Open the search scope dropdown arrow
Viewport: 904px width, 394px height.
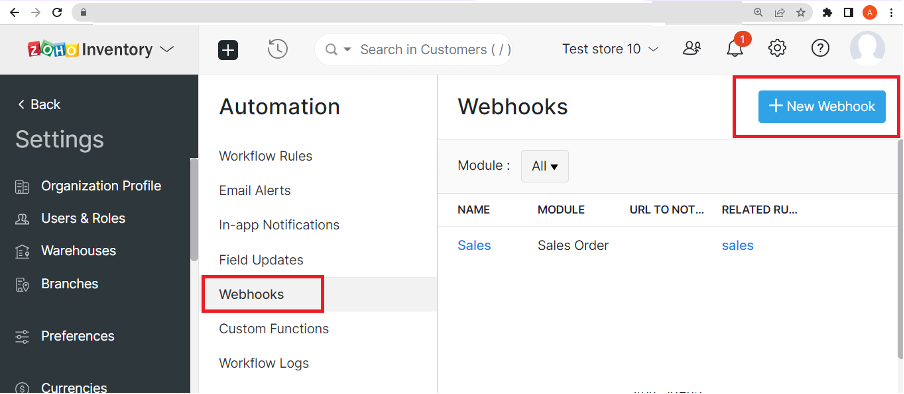347,50
